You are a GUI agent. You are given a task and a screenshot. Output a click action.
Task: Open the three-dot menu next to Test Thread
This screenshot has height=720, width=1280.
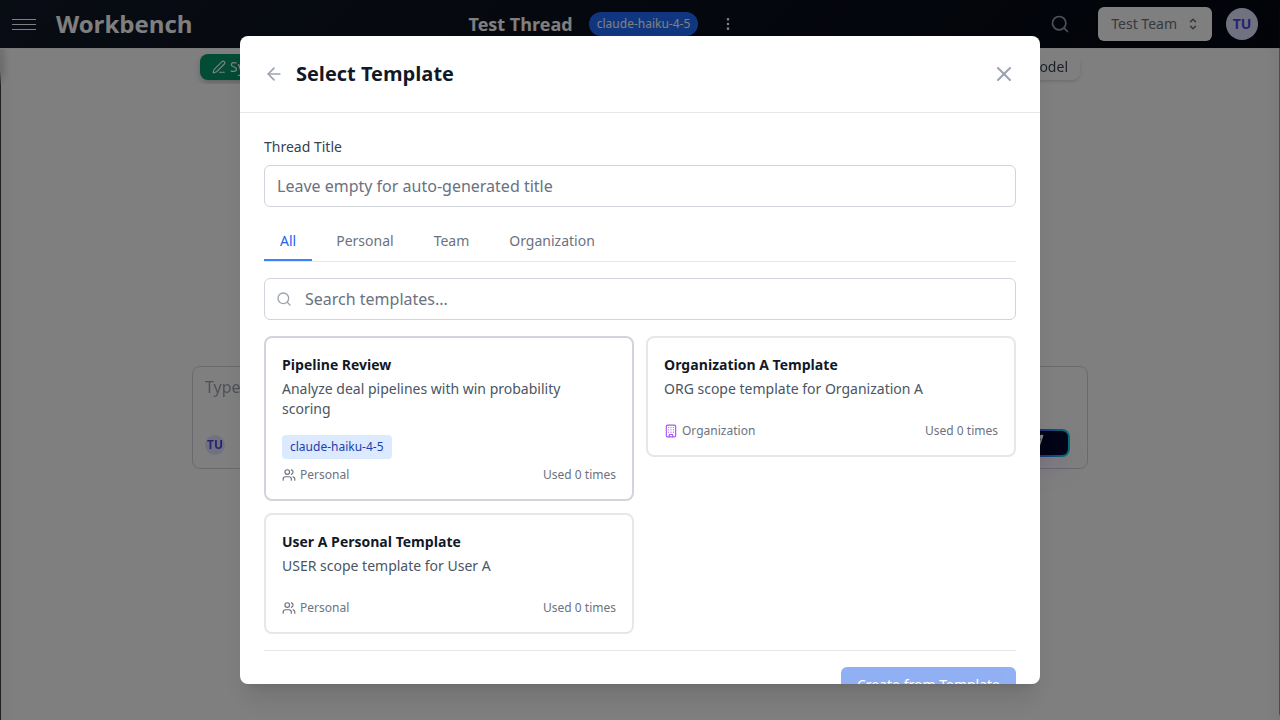coord(728,23)
